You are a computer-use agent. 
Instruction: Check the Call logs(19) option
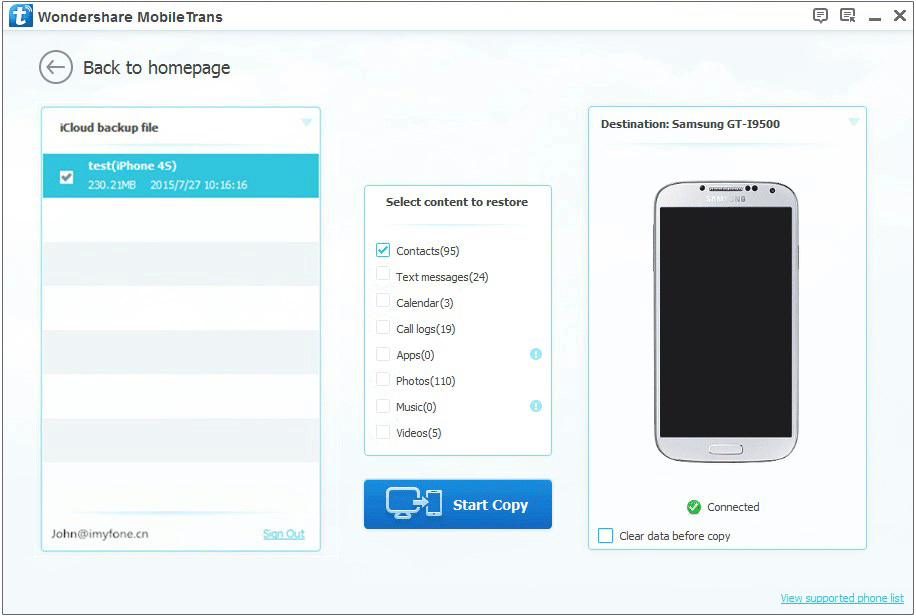point(383,327)
